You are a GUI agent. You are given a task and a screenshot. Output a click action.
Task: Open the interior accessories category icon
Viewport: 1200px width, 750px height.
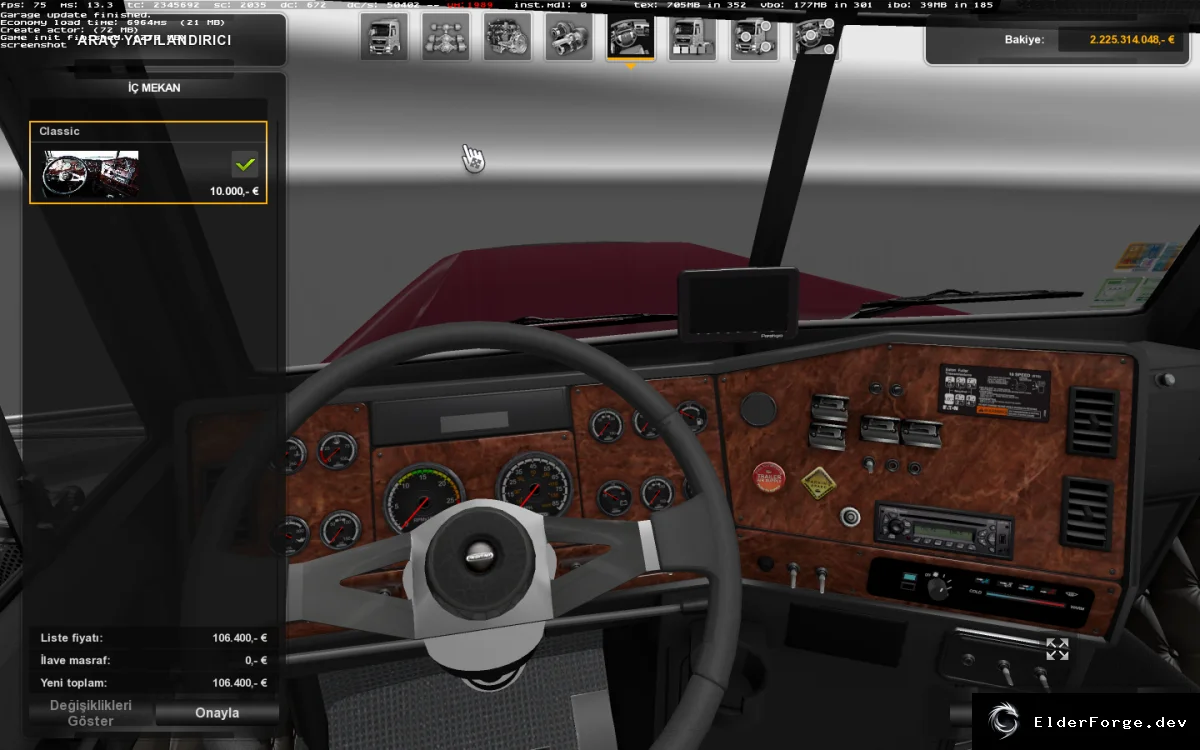click(x=815, y=37)
